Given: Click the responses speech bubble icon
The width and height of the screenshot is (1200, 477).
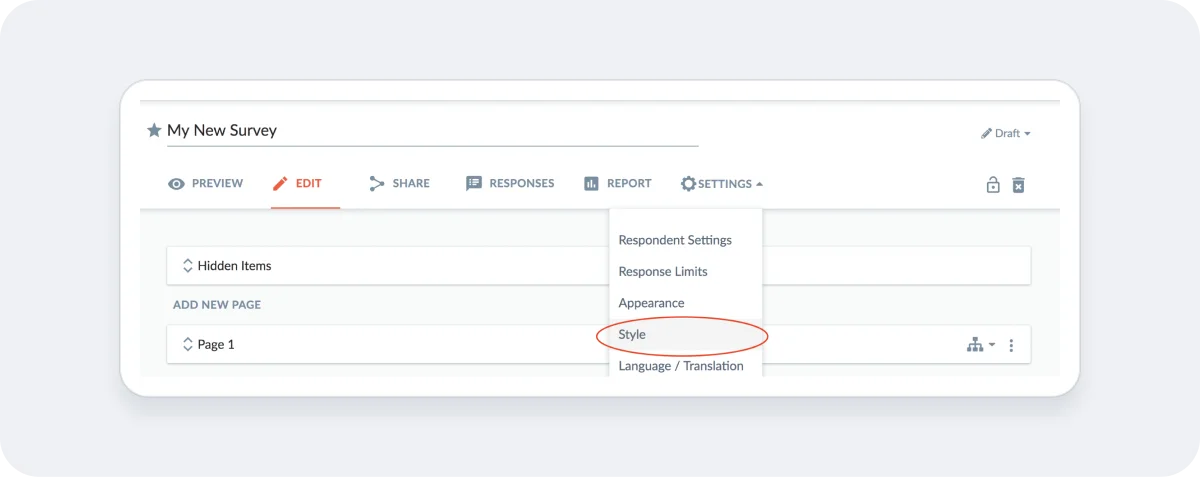Looking at the screenshot, I should (474, 184).
